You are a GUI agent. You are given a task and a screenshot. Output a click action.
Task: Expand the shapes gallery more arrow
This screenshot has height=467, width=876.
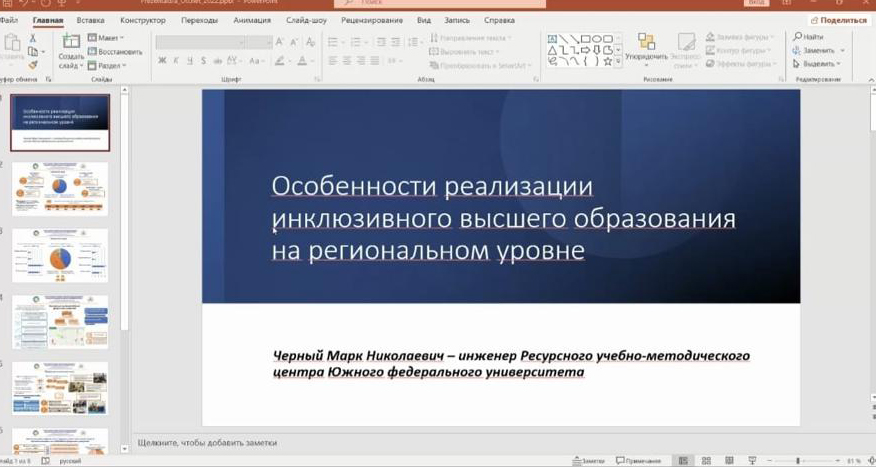point(618,63)
